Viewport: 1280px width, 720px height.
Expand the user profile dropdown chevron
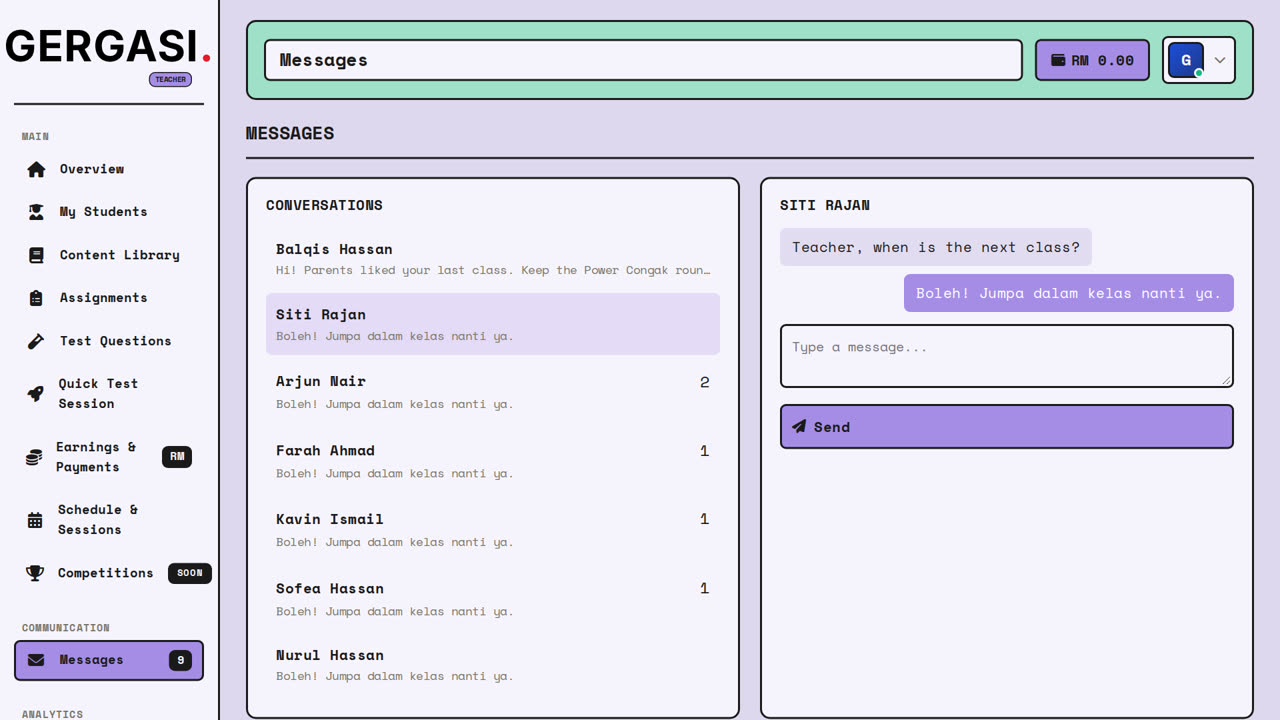point(1220,60)
